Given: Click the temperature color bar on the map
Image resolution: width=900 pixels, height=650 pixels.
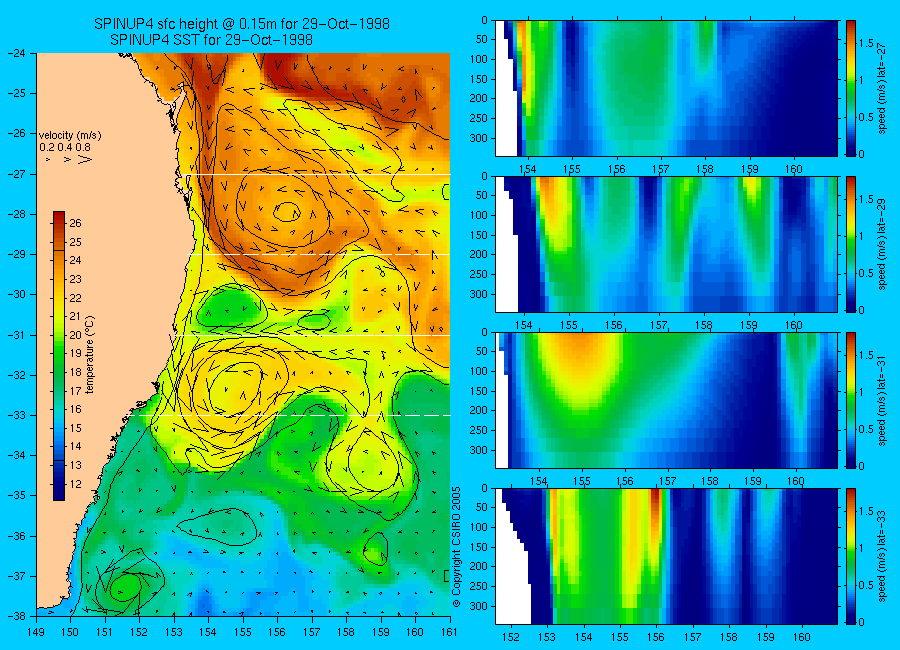Looking at the screenshot, I should pyautogui.click(x=59, y=356).
